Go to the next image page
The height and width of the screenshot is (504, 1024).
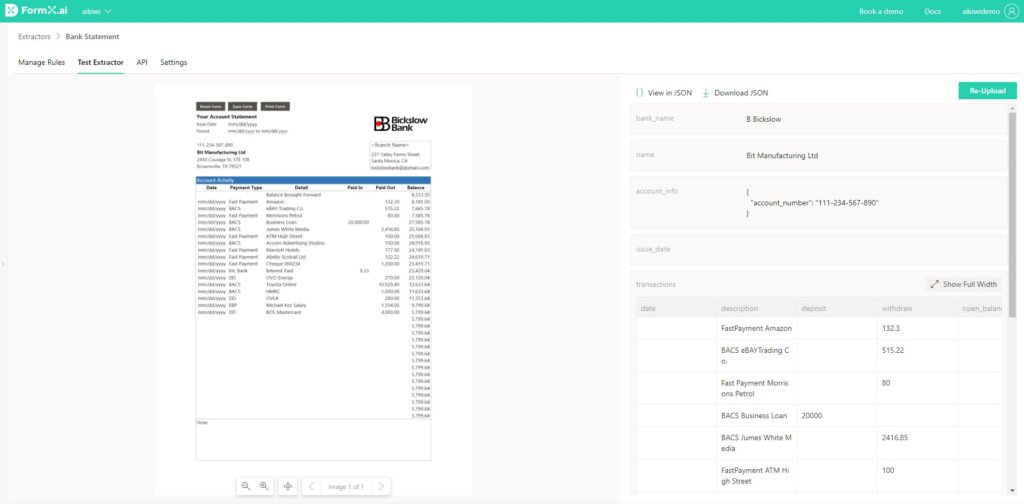(x=381, y=486)
